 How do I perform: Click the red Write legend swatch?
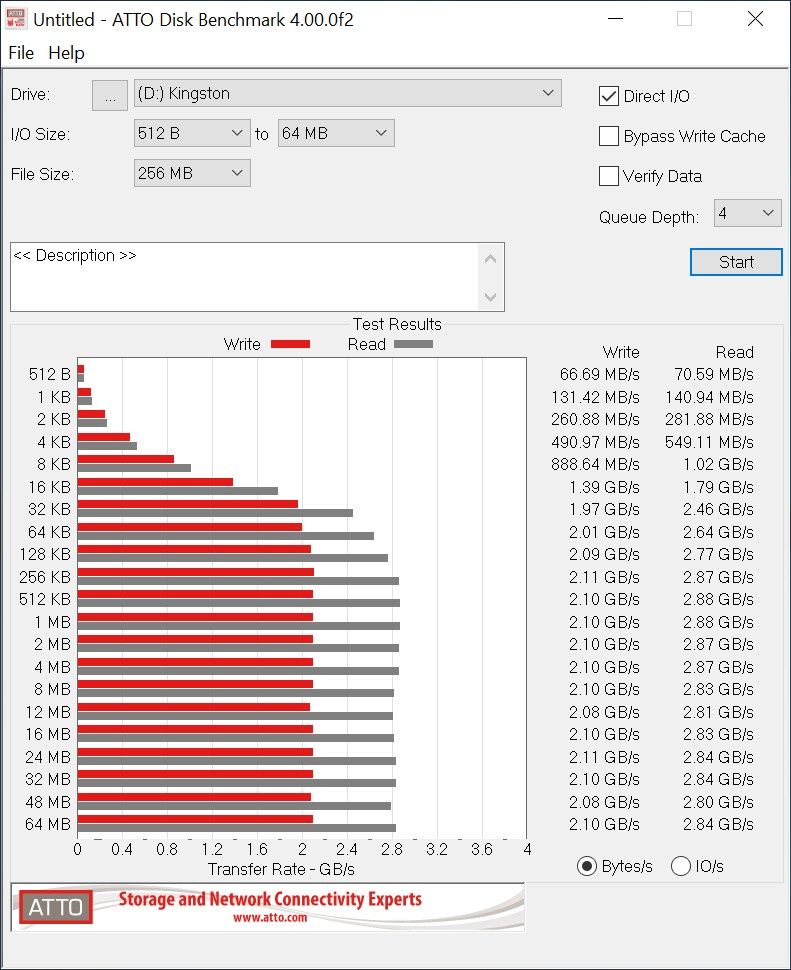pos(291,345)
